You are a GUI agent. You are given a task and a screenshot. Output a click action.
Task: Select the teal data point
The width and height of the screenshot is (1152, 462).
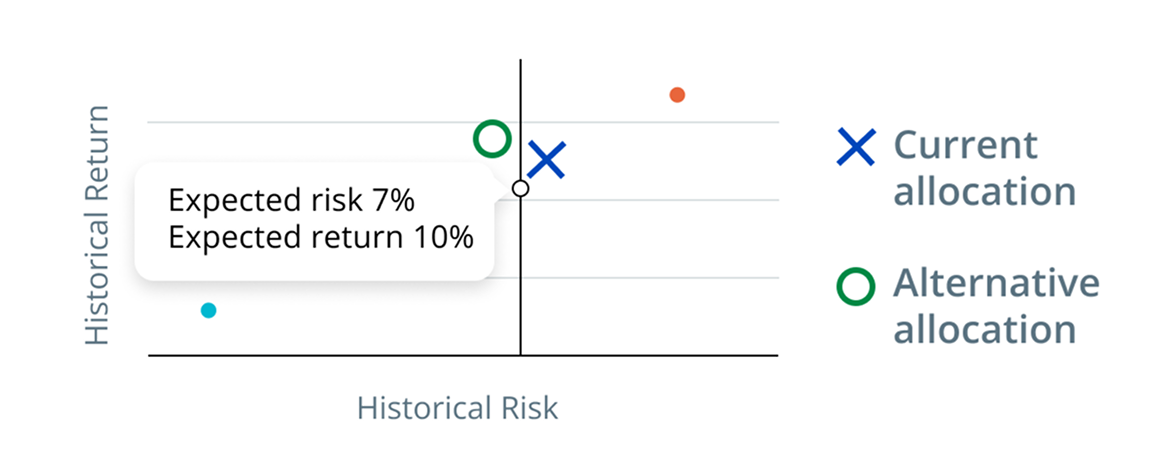click(208, 310)
